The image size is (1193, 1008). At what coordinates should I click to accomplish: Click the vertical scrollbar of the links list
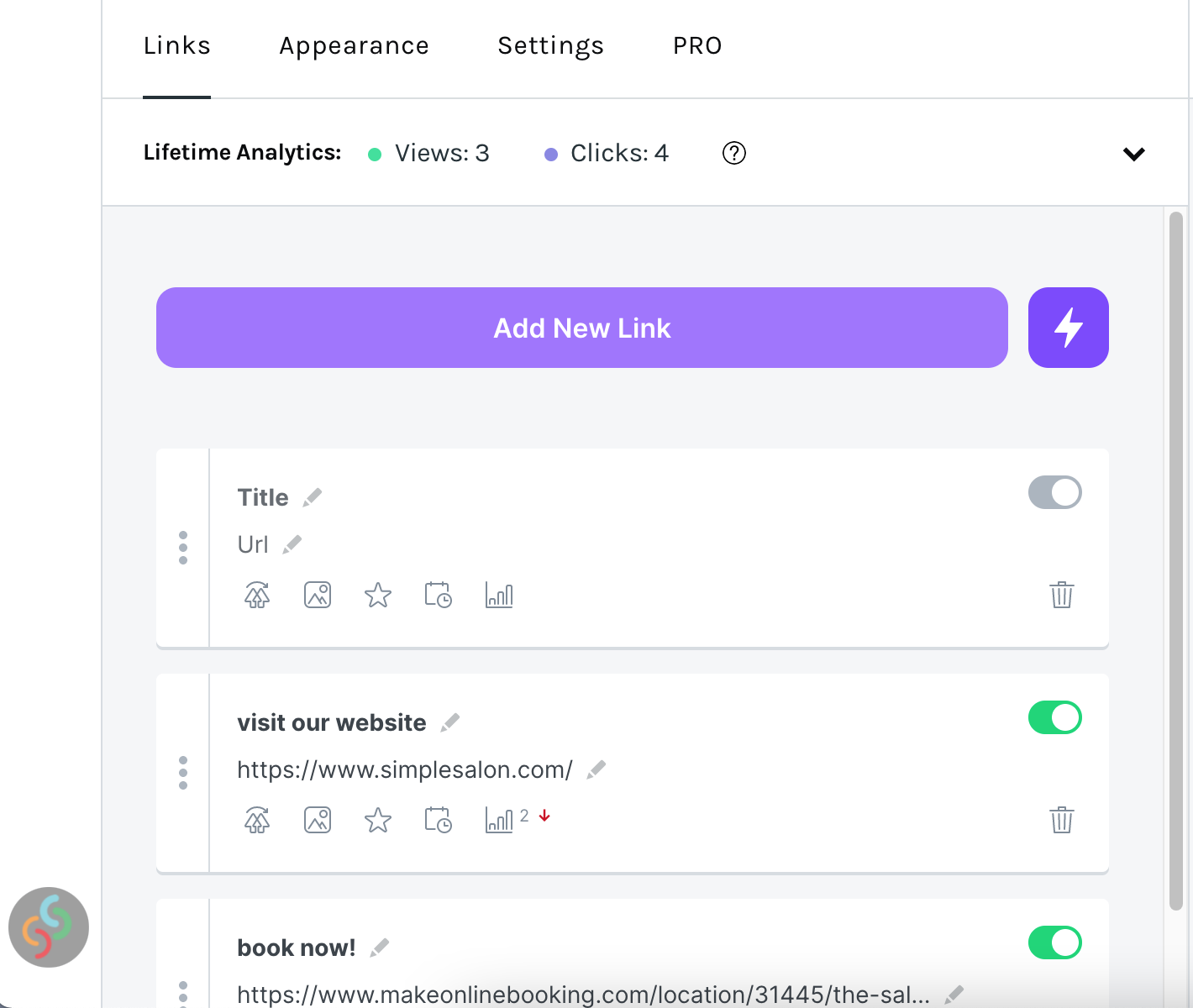1176,560
